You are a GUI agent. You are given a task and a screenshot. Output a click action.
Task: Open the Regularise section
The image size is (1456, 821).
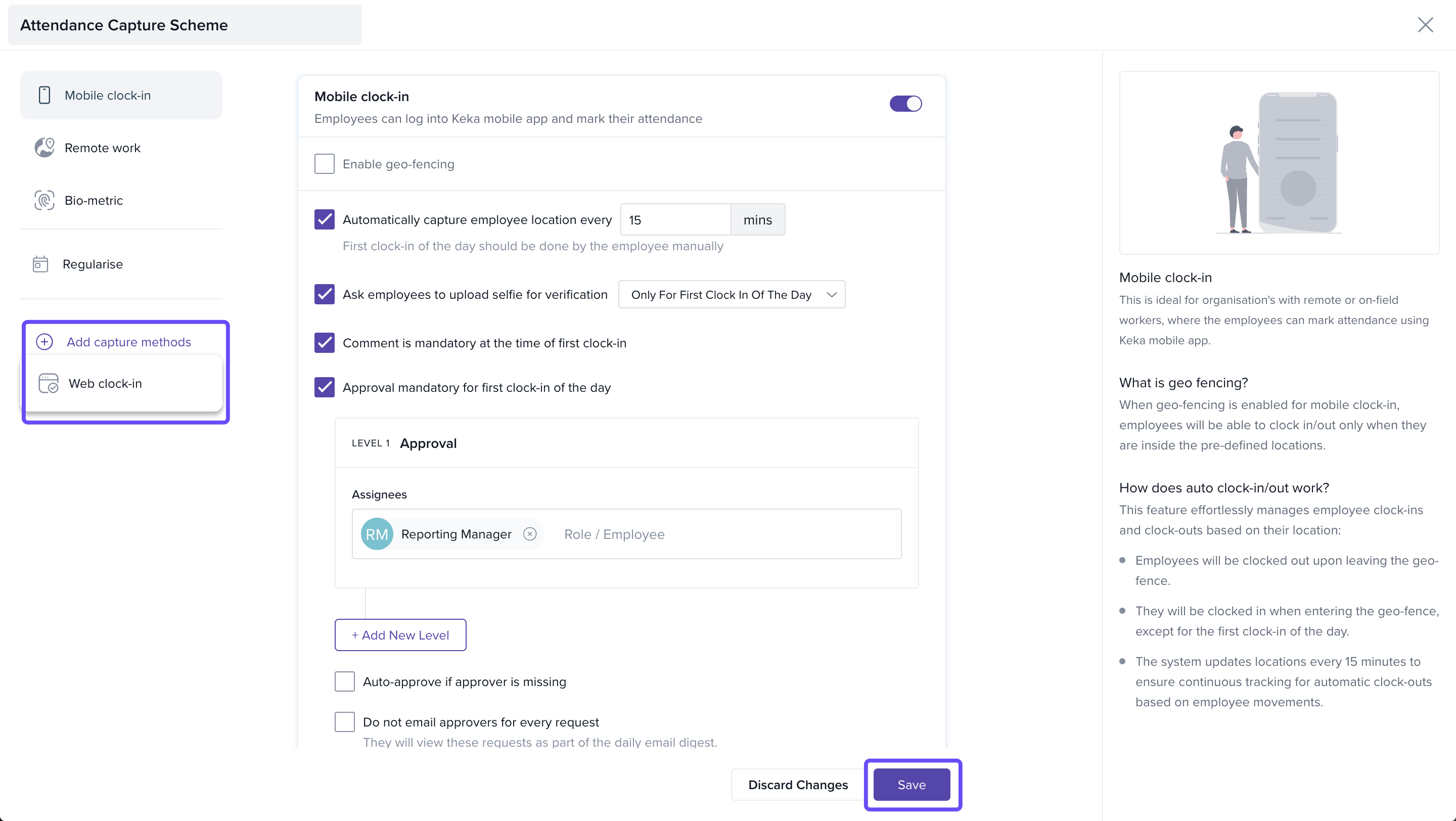click(93, 264)
